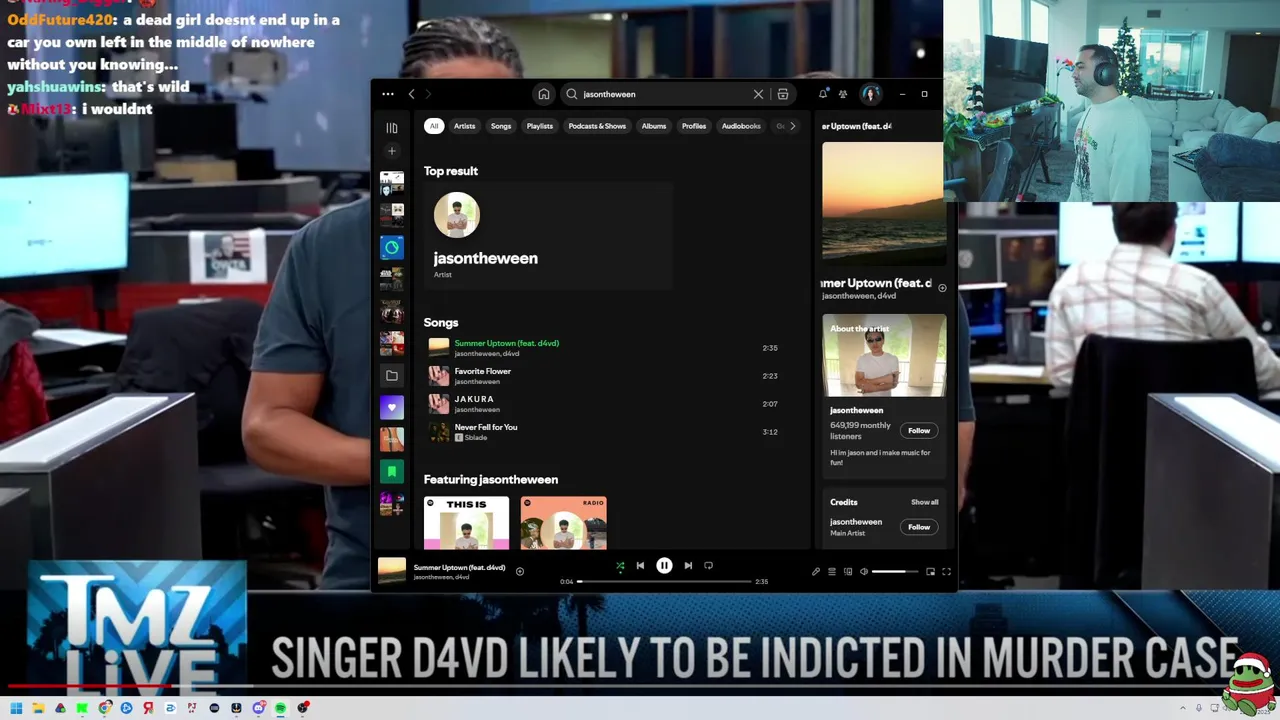Go back using the Spotify back arrow
This screenshot has width=1280, height=720.
click(x=411, y=94)
